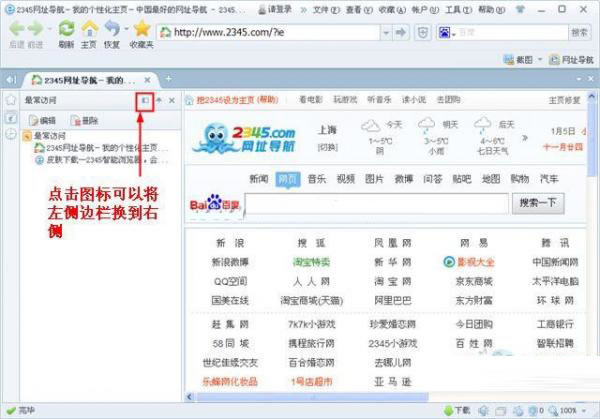Open the 京东商城 link

(474, 281)
